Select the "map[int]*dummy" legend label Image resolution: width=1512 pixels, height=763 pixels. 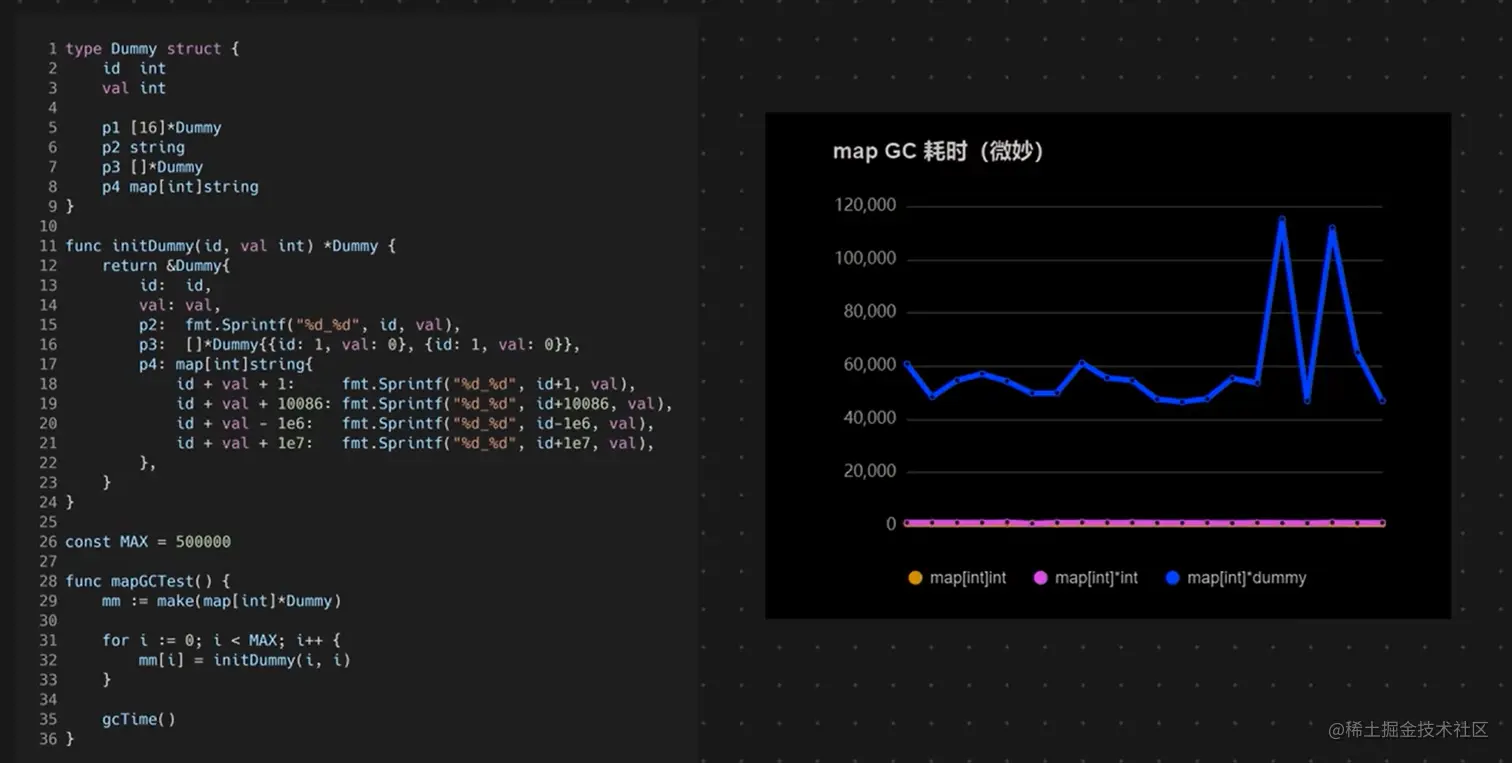pyautogui.click(x=1247, y=578)
